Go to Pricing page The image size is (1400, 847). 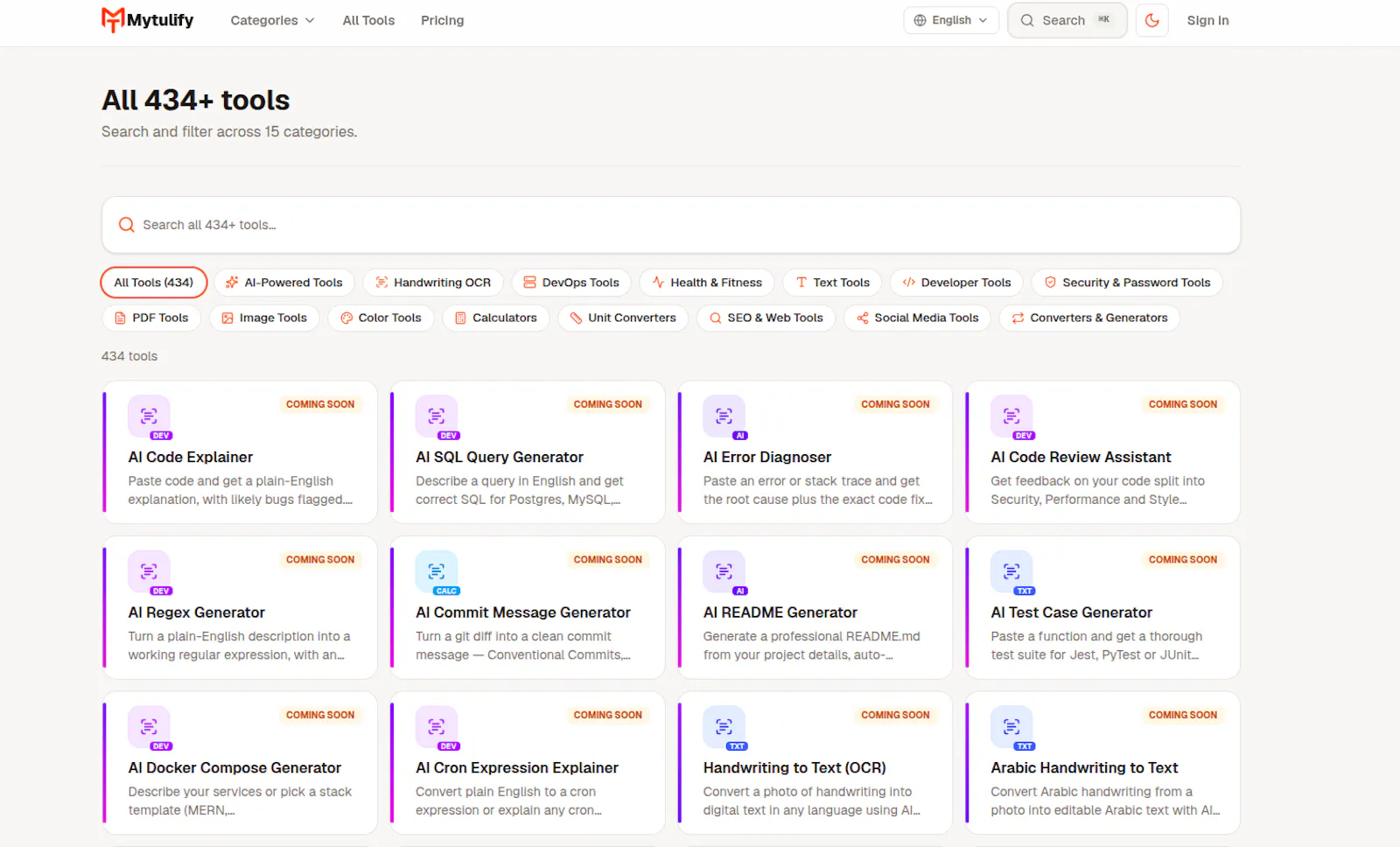click(x=442, y=20)
